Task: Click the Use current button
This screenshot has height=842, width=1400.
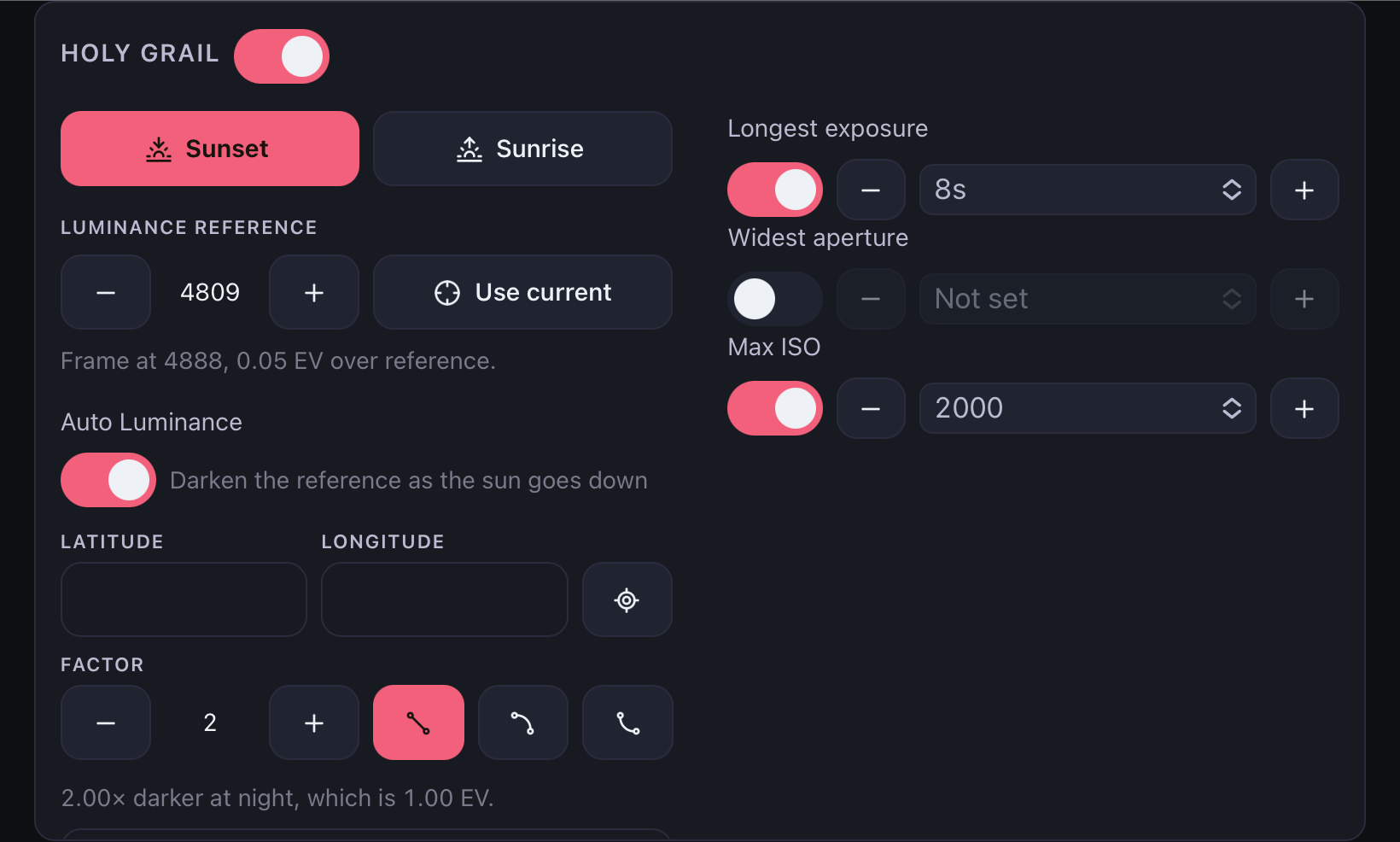Action: tap(522, 292)
